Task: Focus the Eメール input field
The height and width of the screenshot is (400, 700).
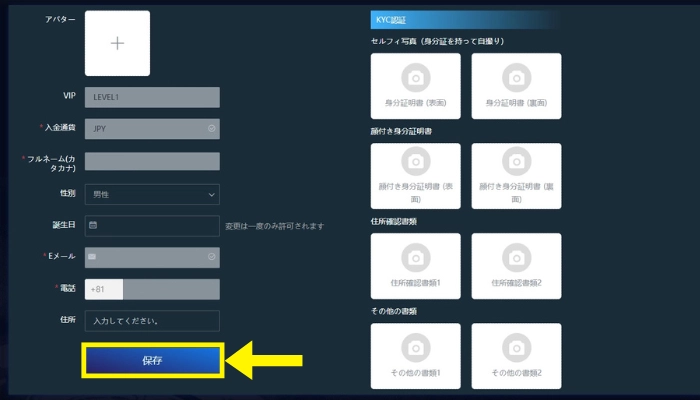Action: 152,257
